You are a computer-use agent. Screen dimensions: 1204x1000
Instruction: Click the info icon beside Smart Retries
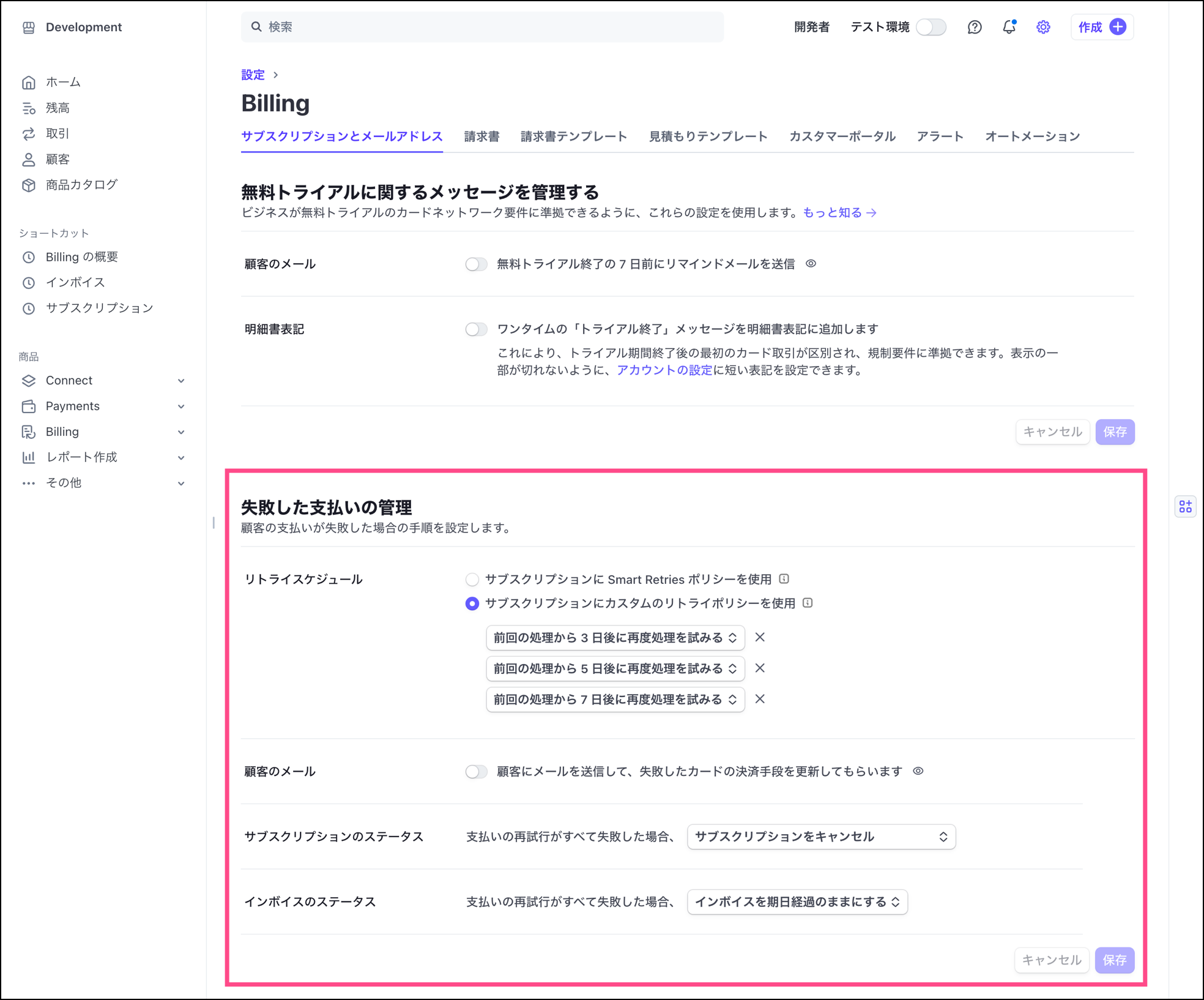pyautogui.click(x=784, y=579)
